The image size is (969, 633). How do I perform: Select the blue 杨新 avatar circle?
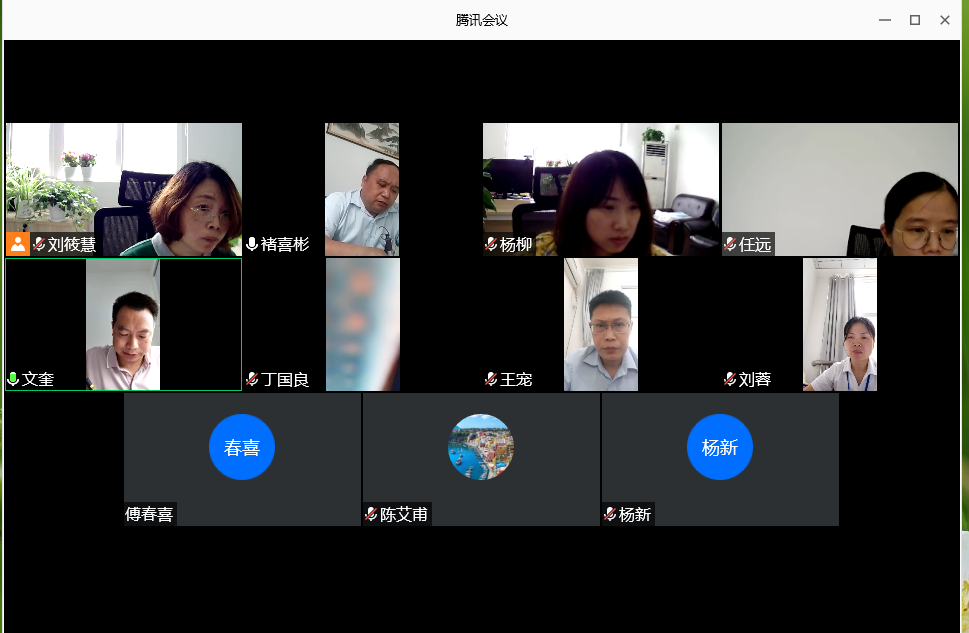(720, 447)
